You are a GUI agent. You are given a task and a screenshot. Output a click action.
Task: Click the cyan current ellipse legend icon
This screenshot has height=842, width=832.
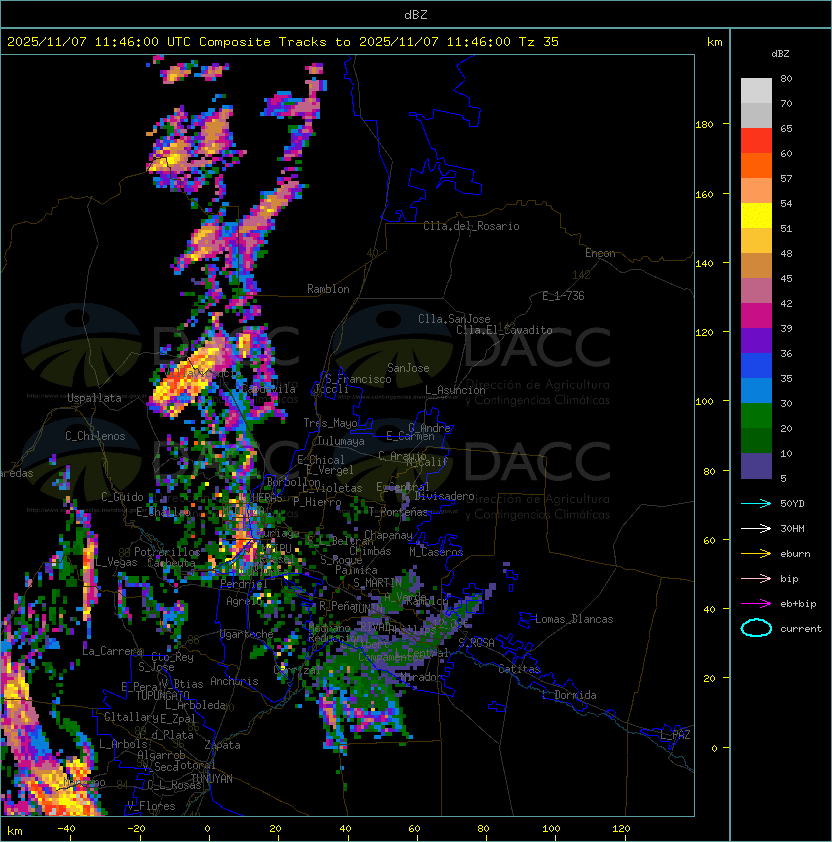pos(756,628)
